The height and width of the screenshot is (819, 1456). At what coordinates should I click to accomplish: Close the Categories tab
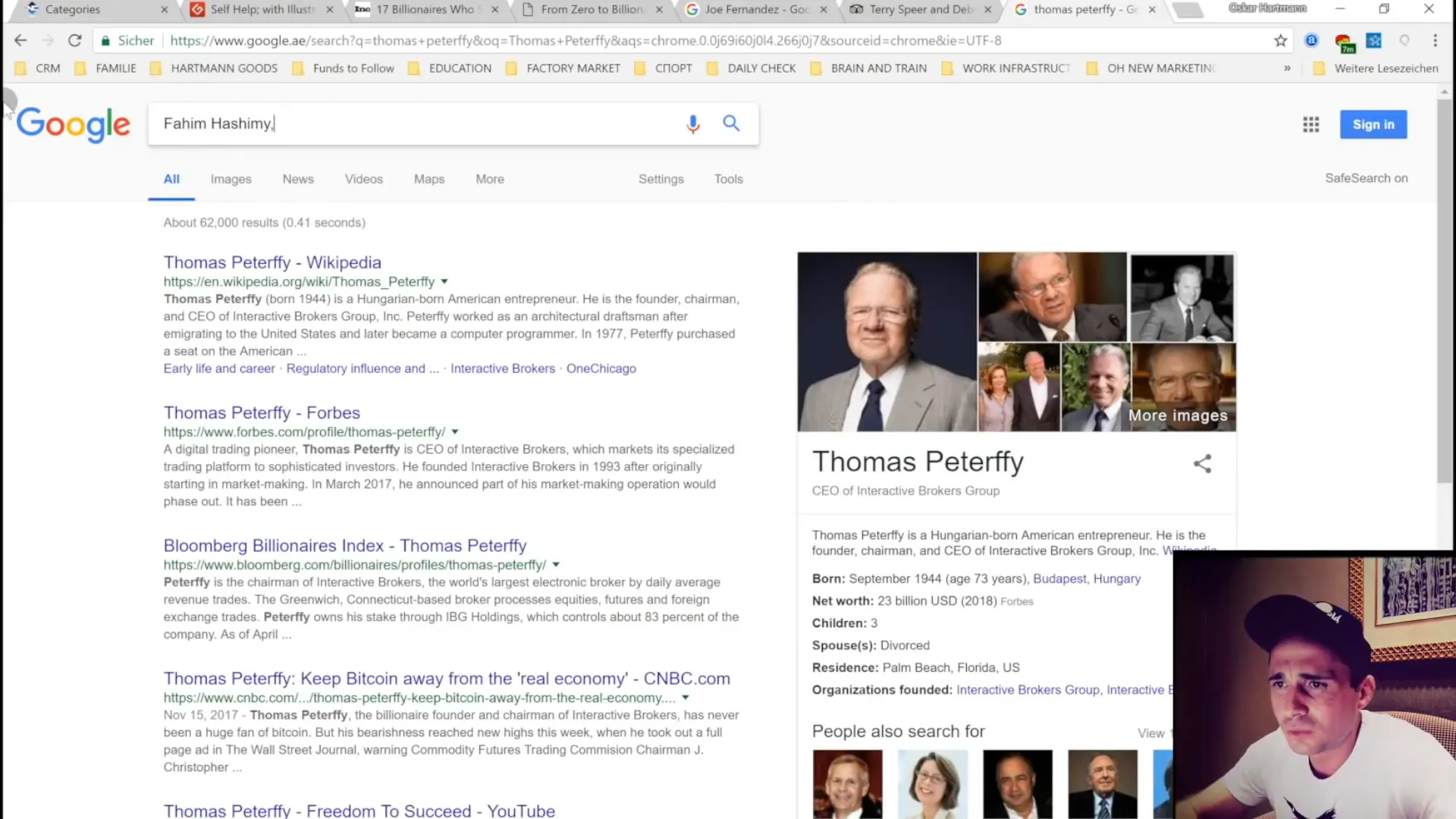(165, 10)
